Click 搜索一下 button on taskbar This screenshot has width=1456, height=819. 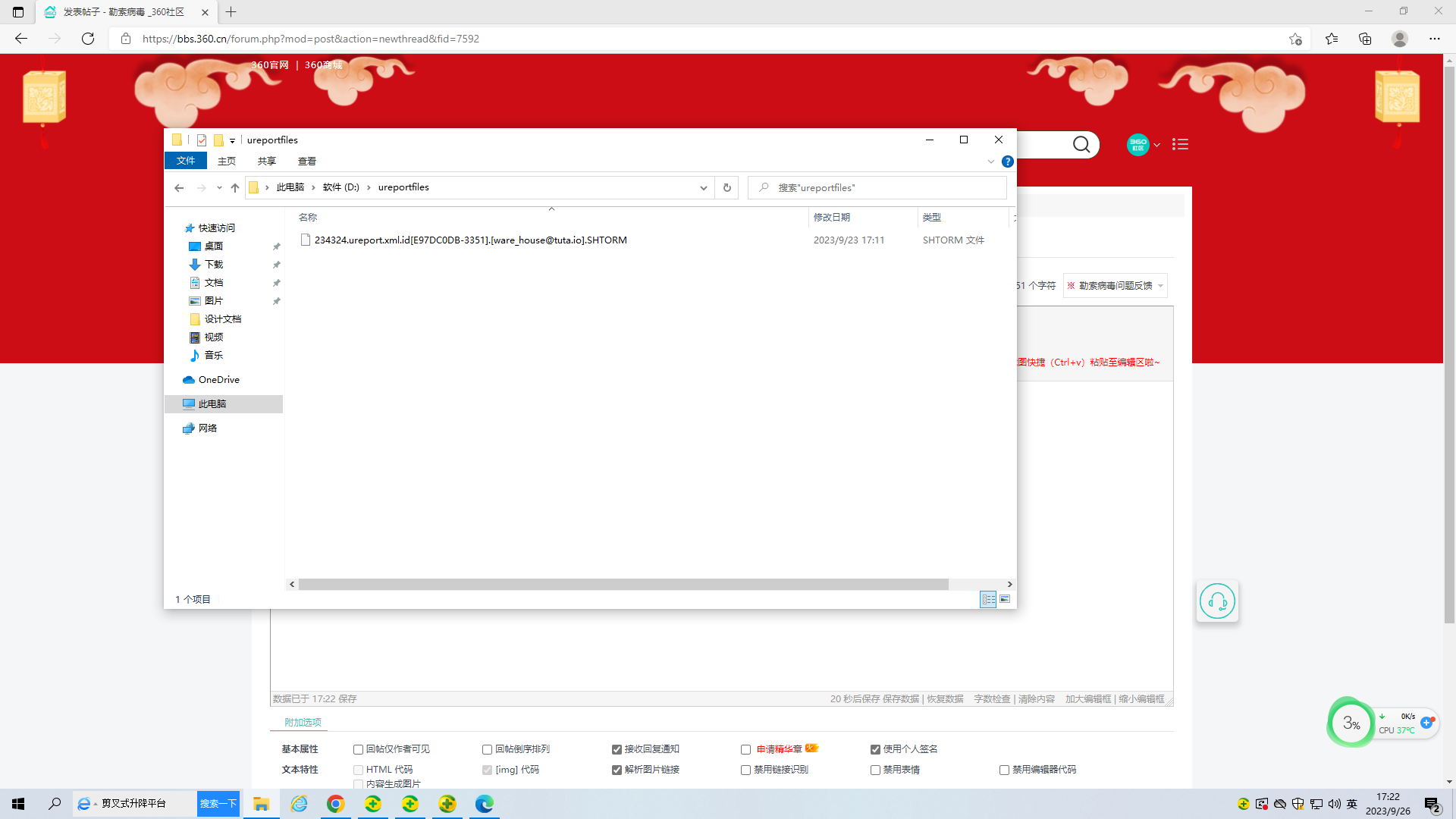(x=218, y=804)
